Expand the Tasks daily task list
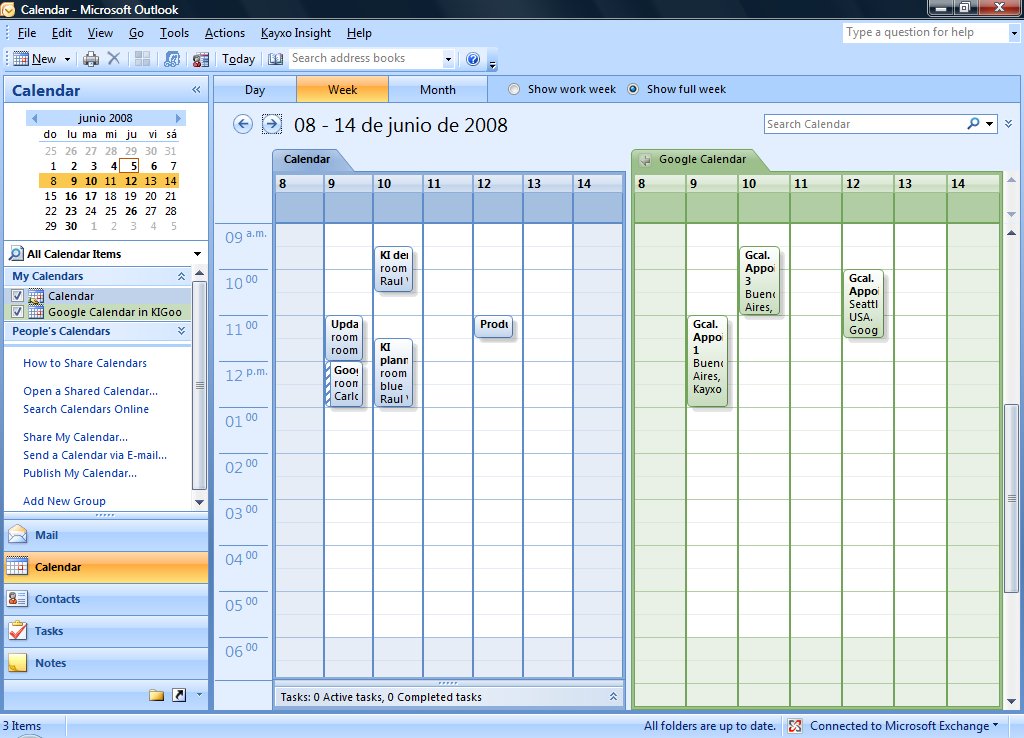The width and height of the screenshot is (1024, 738). tap(613, 697)
